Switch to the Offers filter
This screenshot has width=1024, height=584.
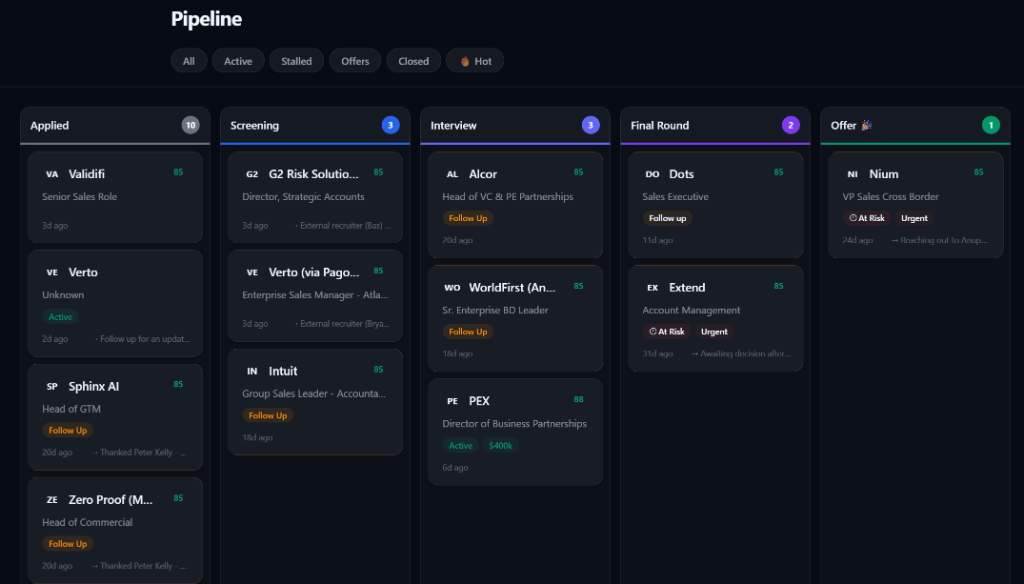click(x=355, y=61)
